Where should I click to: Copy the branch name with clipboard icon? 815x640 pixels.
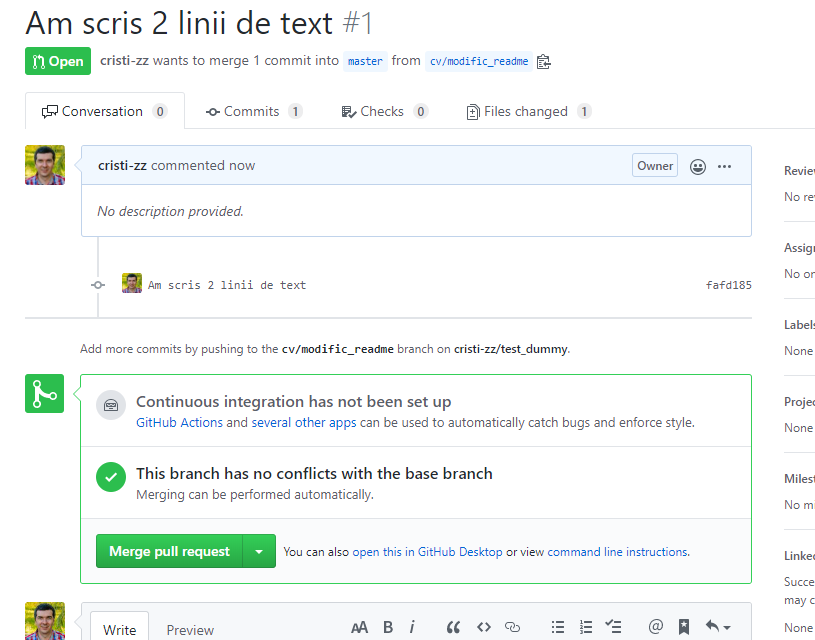[x=543, y=61]
